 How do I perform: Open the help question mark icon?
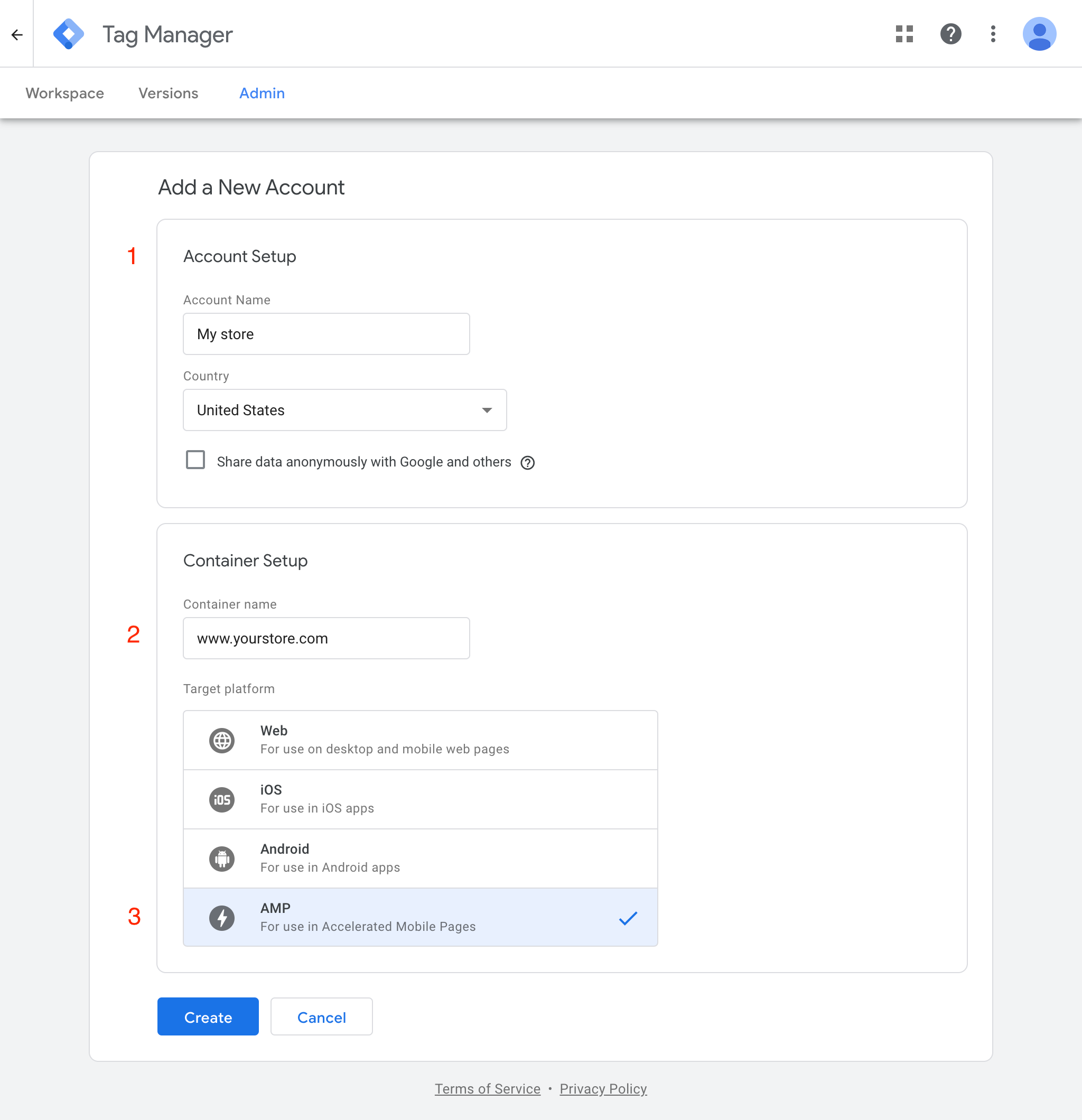(950, 34)
